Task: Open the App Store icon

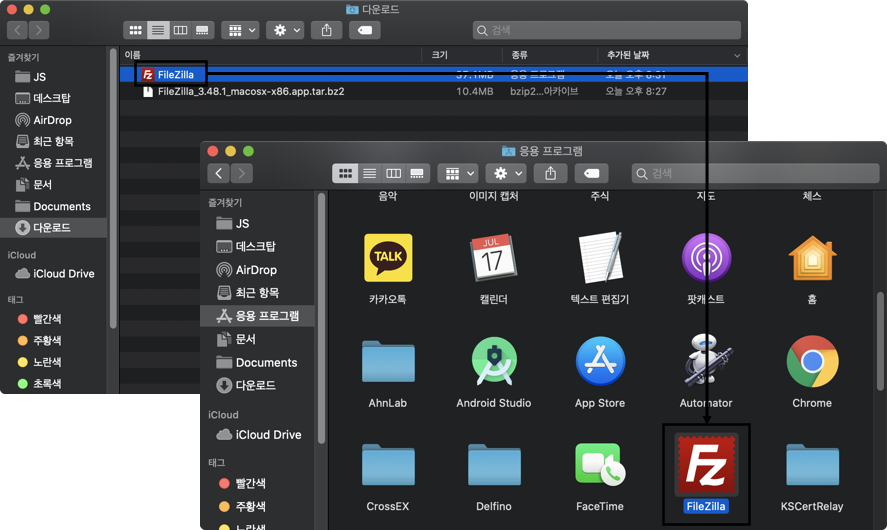Action: pos(600,361)
